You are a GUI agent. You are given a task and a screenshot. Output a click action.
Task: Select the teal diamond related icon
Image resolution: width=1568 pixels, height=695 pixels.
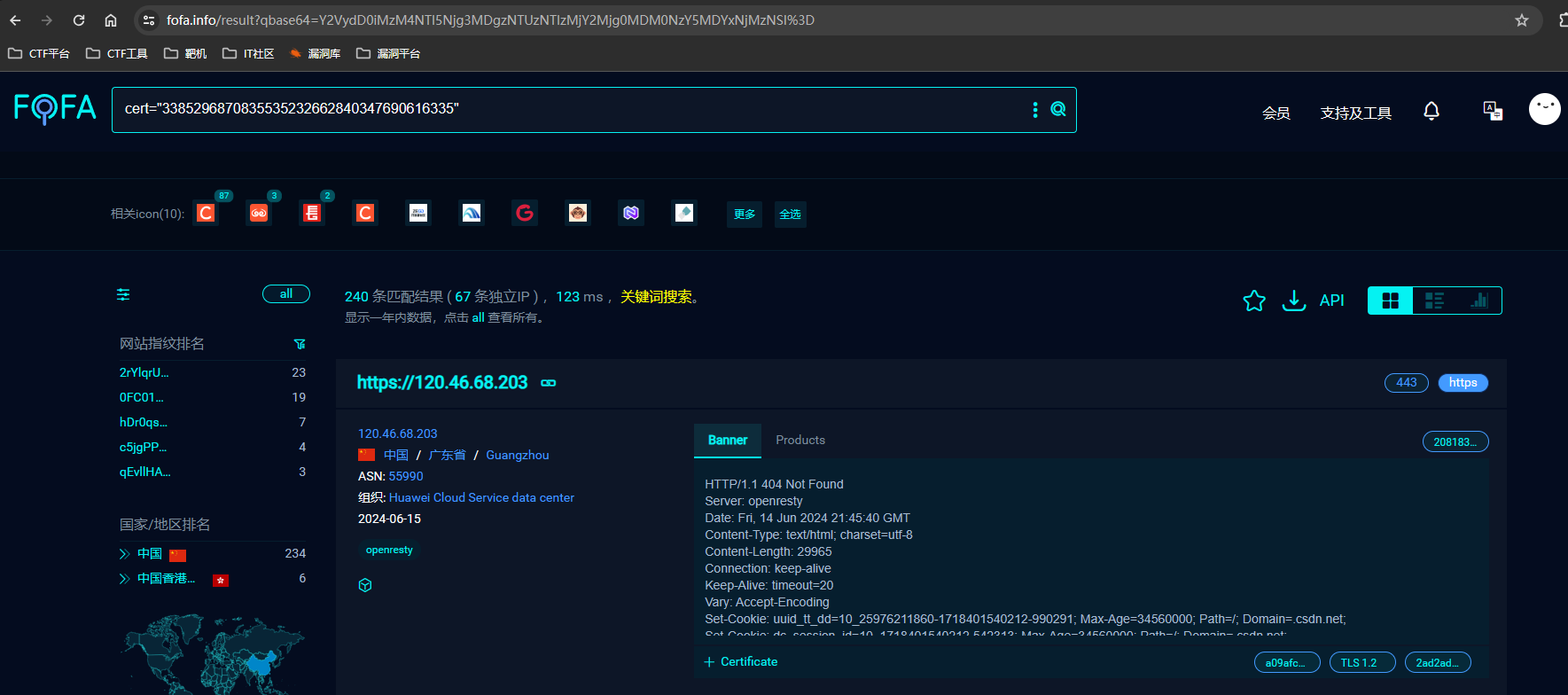coord(684,213)
